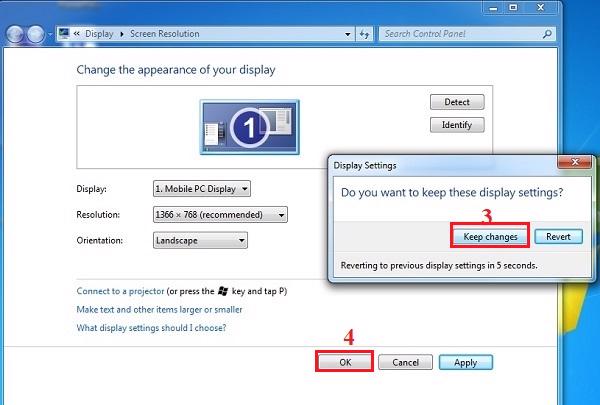This screenshot has width=600, height=405.
Task: Click the Detect button
Action: pos(457,102)
